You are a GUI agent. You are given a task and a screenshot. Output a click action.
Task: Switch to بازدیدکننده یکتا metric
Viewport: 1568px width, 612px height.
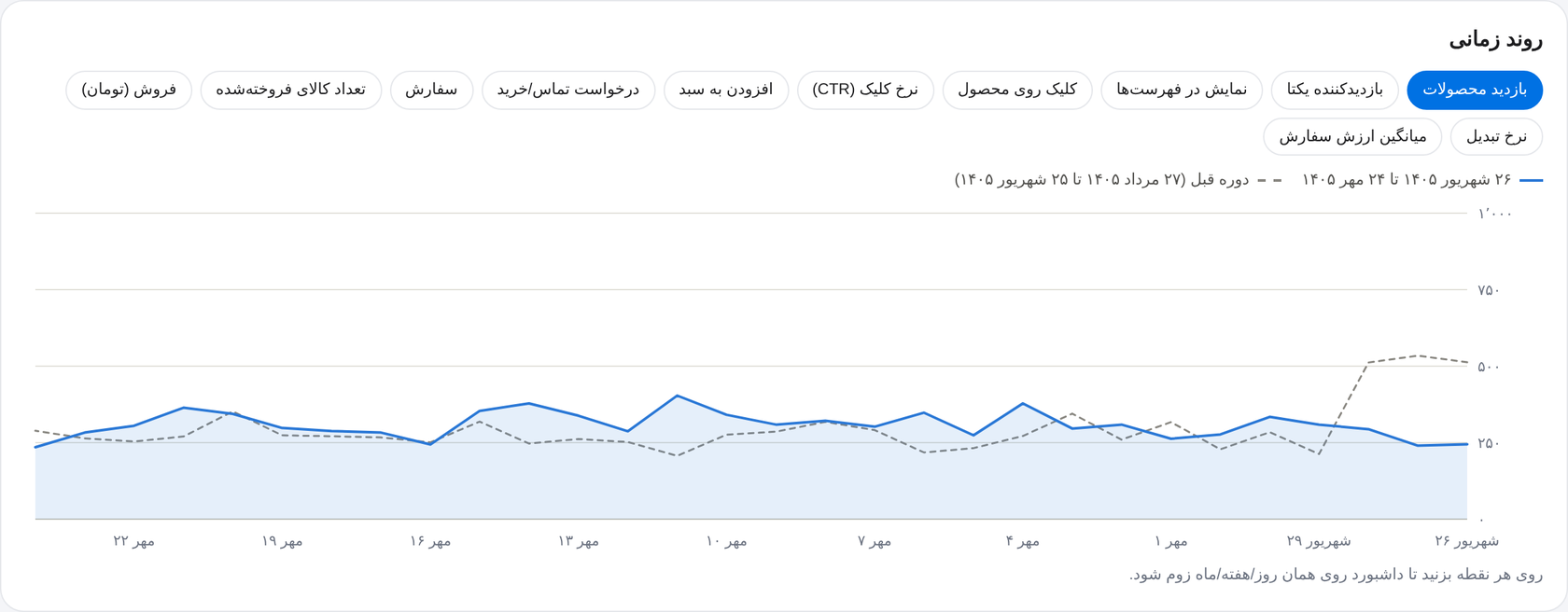pos(1335,90)
